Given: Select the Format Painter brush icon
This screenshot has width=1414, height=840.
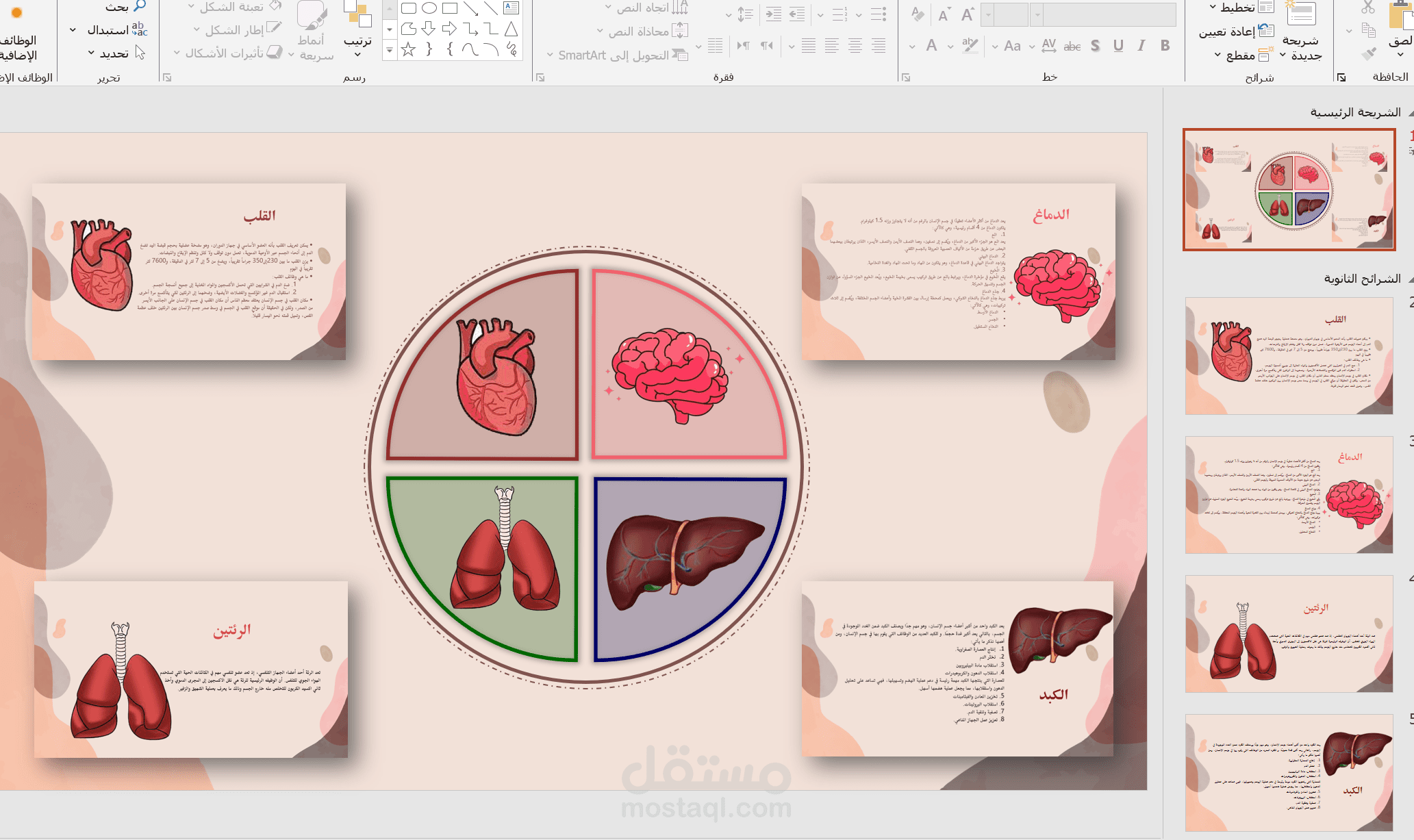Looking at the screenshot, I should coord(1368,53).
